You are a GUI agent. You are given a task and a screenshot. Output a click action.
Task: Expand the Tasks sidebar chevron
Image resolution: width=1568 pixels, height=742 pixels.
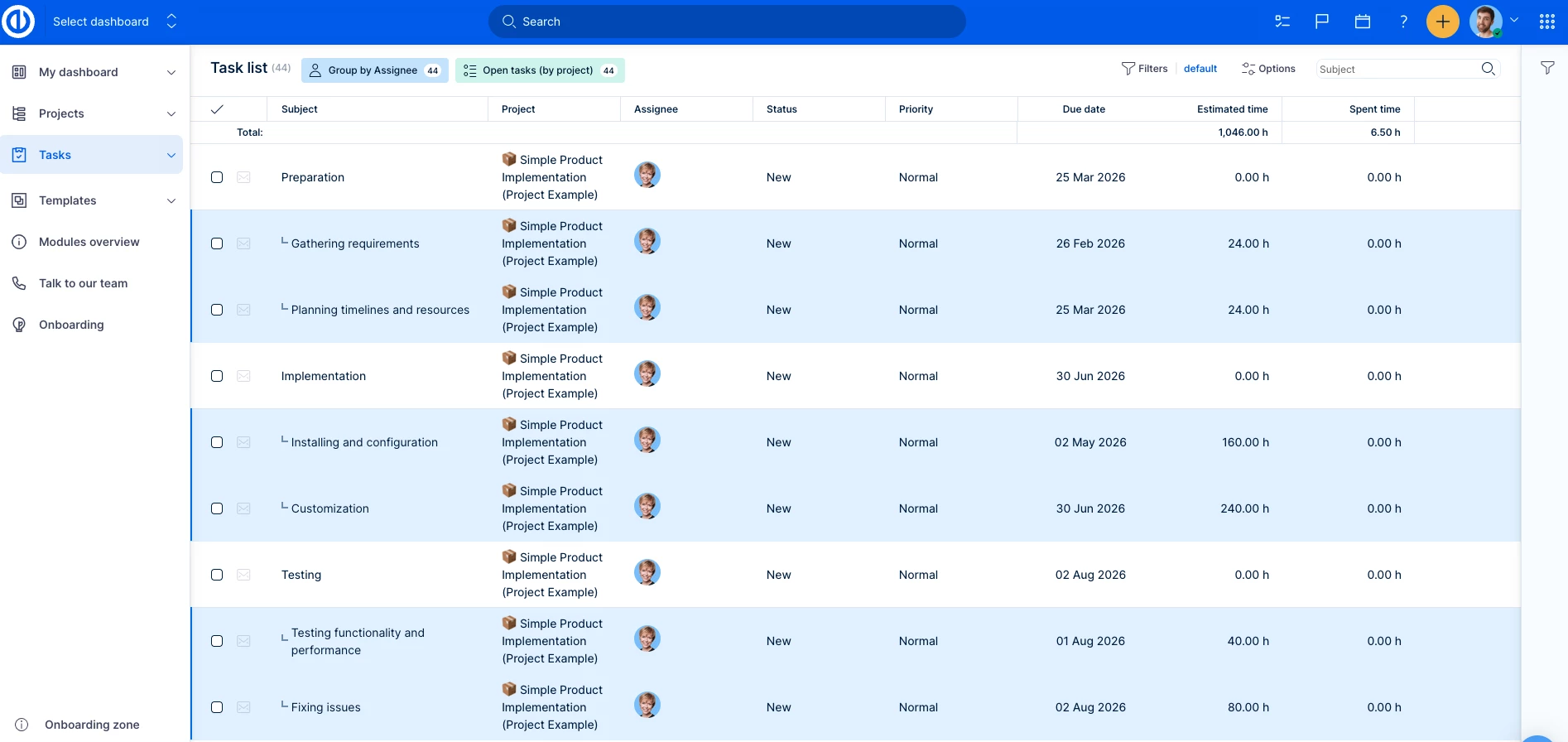pos(171,155)
